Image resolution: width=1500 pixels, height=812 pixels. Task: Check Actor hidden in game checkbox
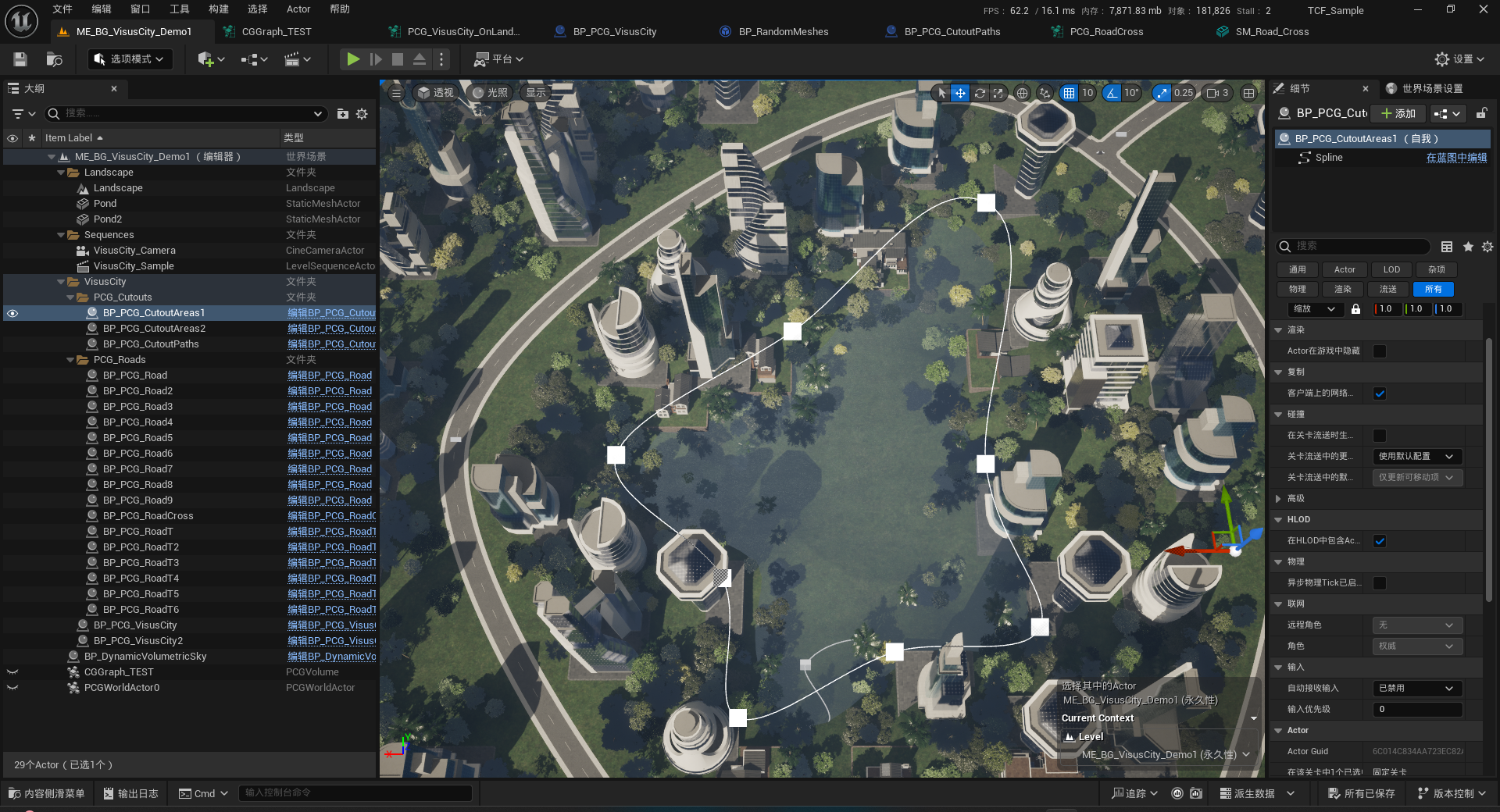point(1380,351)
